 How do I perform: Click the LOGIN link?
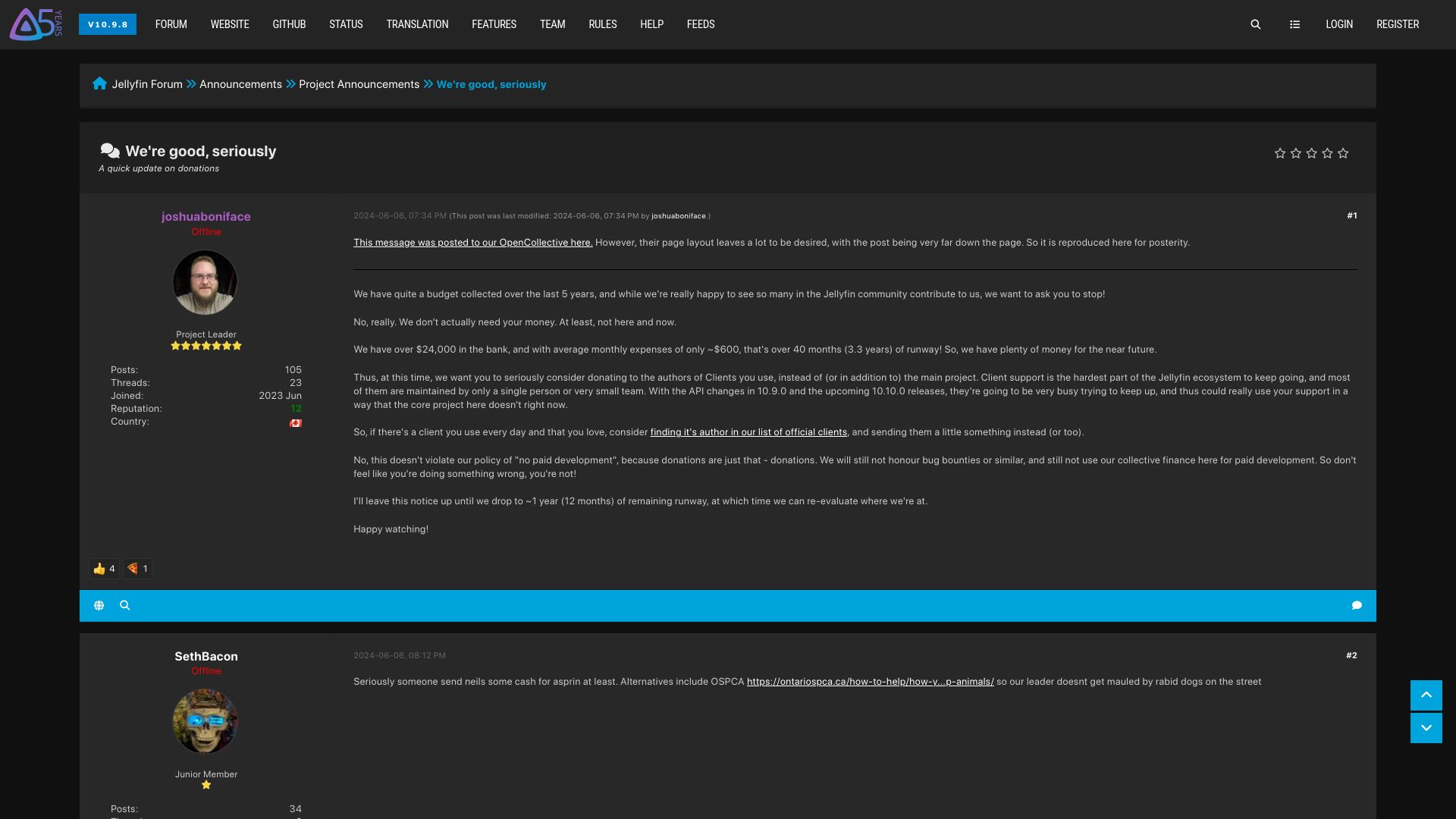tap(1339, 24)
